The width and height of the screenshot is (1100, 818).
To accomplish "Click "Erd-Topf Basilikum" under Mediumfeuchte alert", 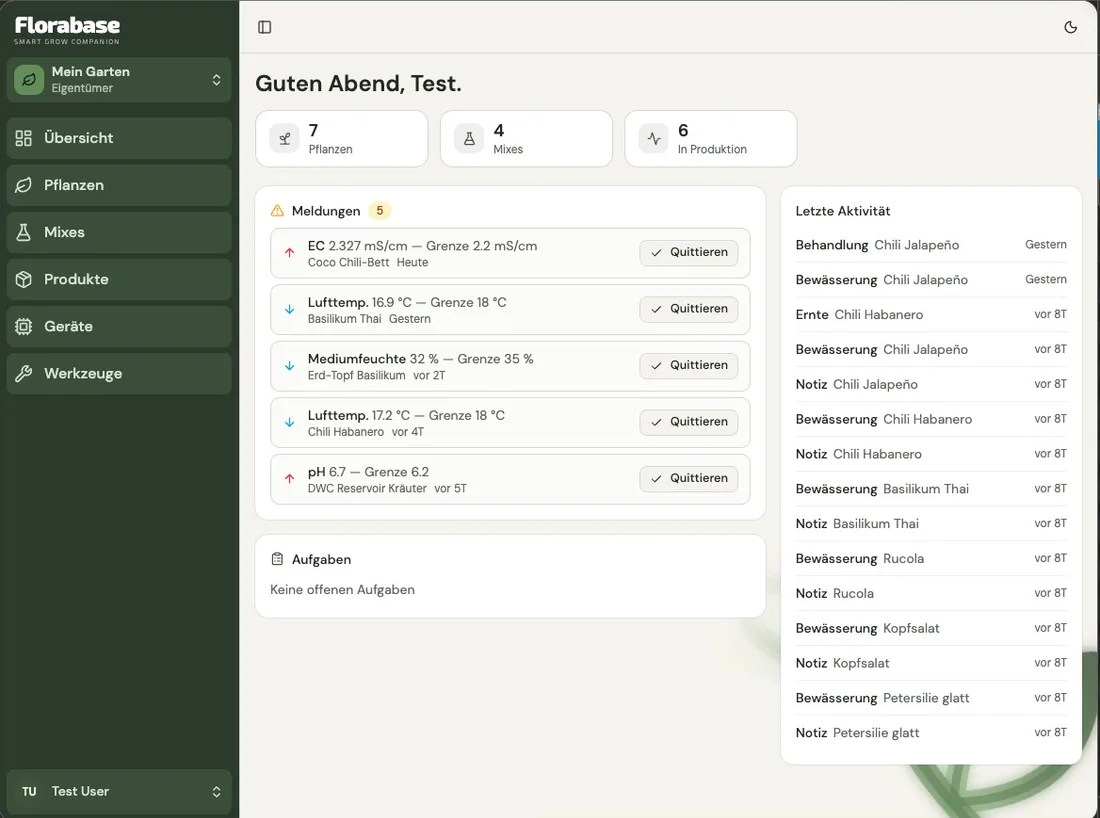I will (356, 375).
